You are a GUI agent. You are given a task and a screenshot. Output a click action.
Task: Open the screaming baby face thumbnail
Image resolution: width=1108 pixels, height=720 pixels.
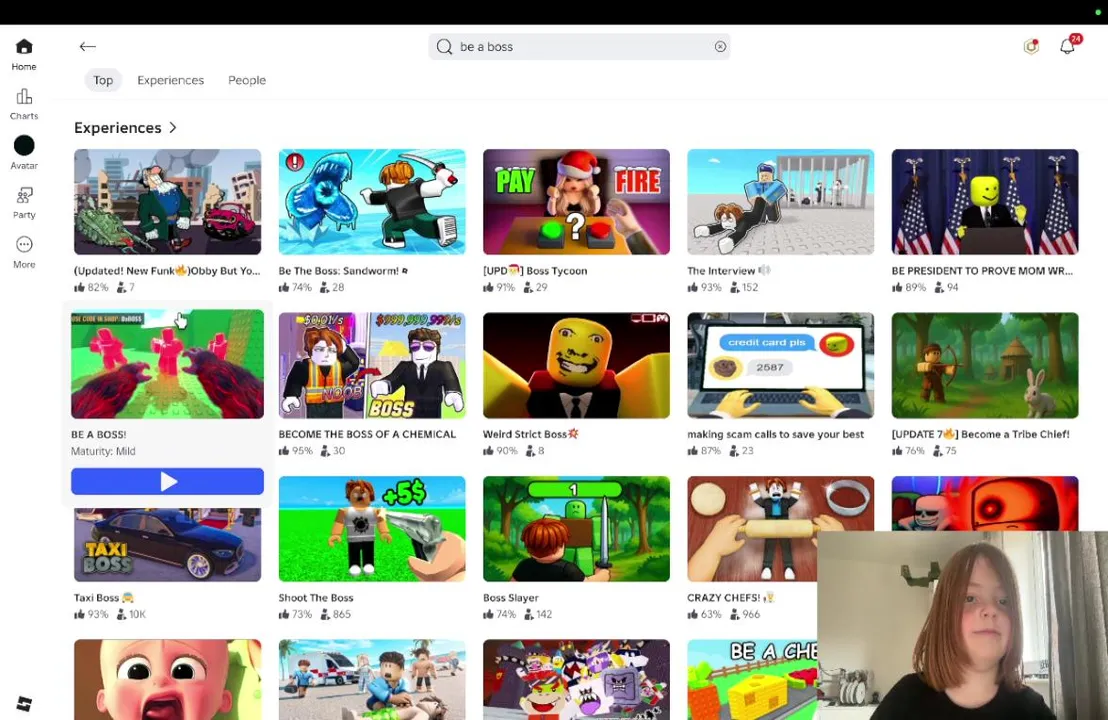click(167, 680)
